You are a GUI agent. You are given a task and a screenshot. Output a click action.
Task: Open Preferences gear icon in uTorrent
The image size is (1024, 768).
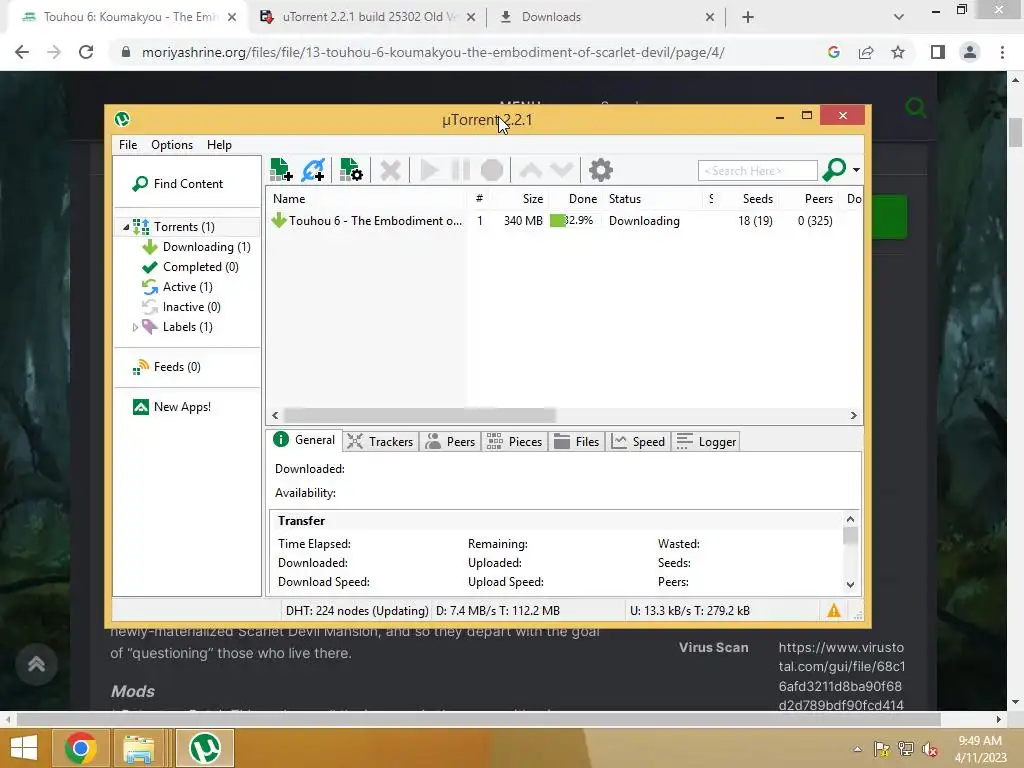click(601, 170)
